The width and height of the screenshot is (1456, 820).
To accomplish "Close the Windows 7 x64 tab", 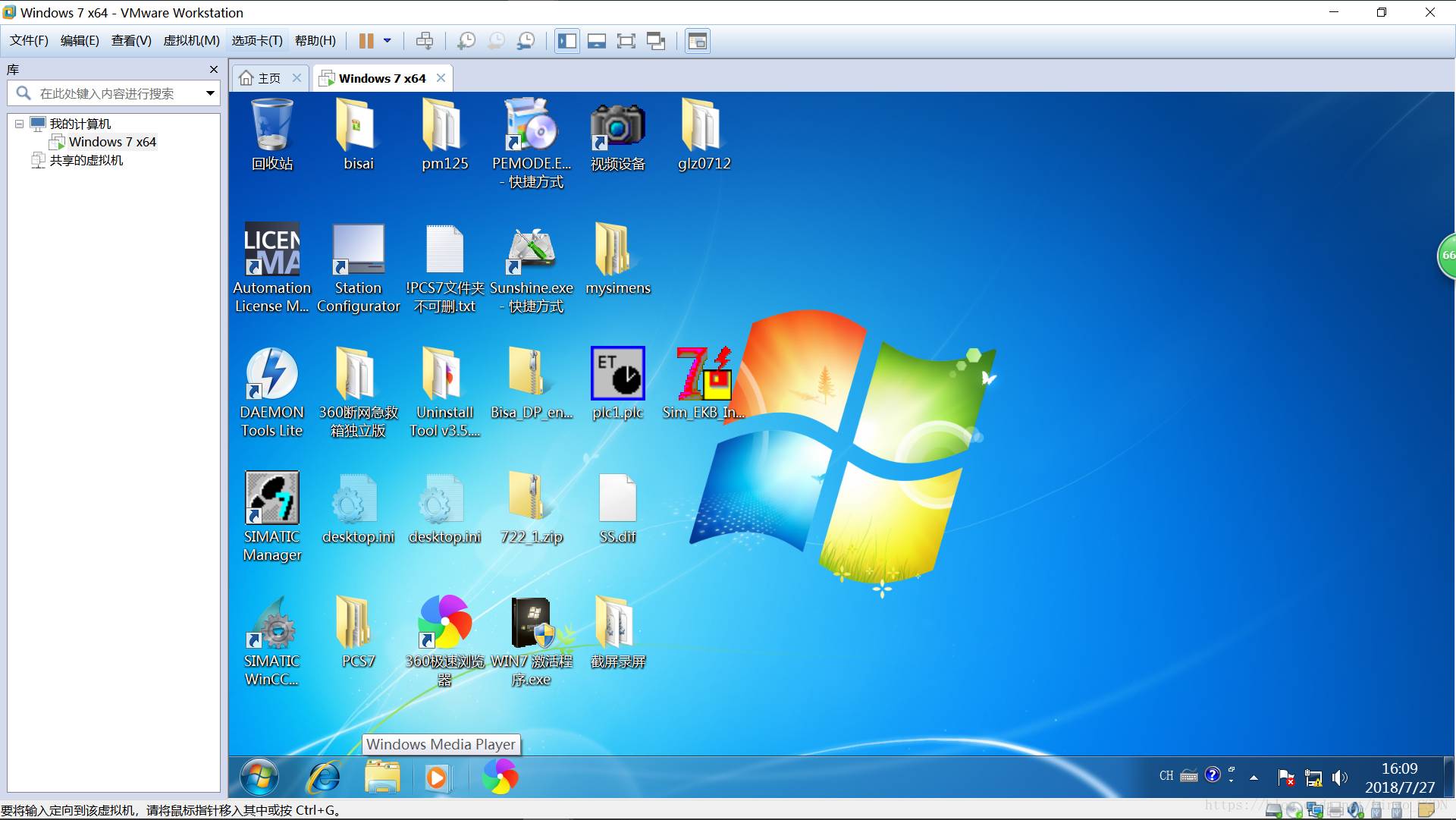I will (x=441, y=78).
